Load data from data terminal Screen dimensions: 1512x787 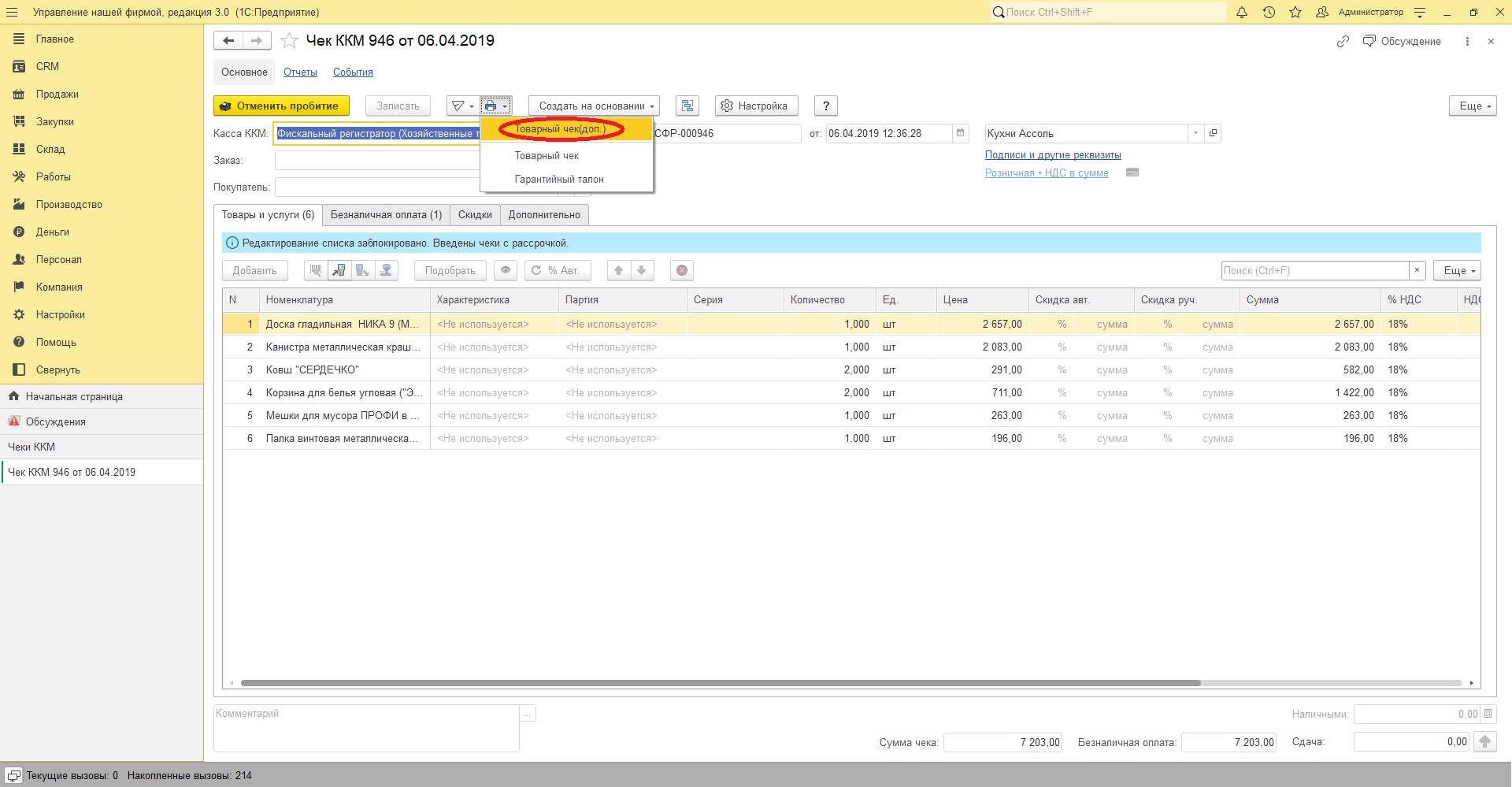[x=339, y=270]
